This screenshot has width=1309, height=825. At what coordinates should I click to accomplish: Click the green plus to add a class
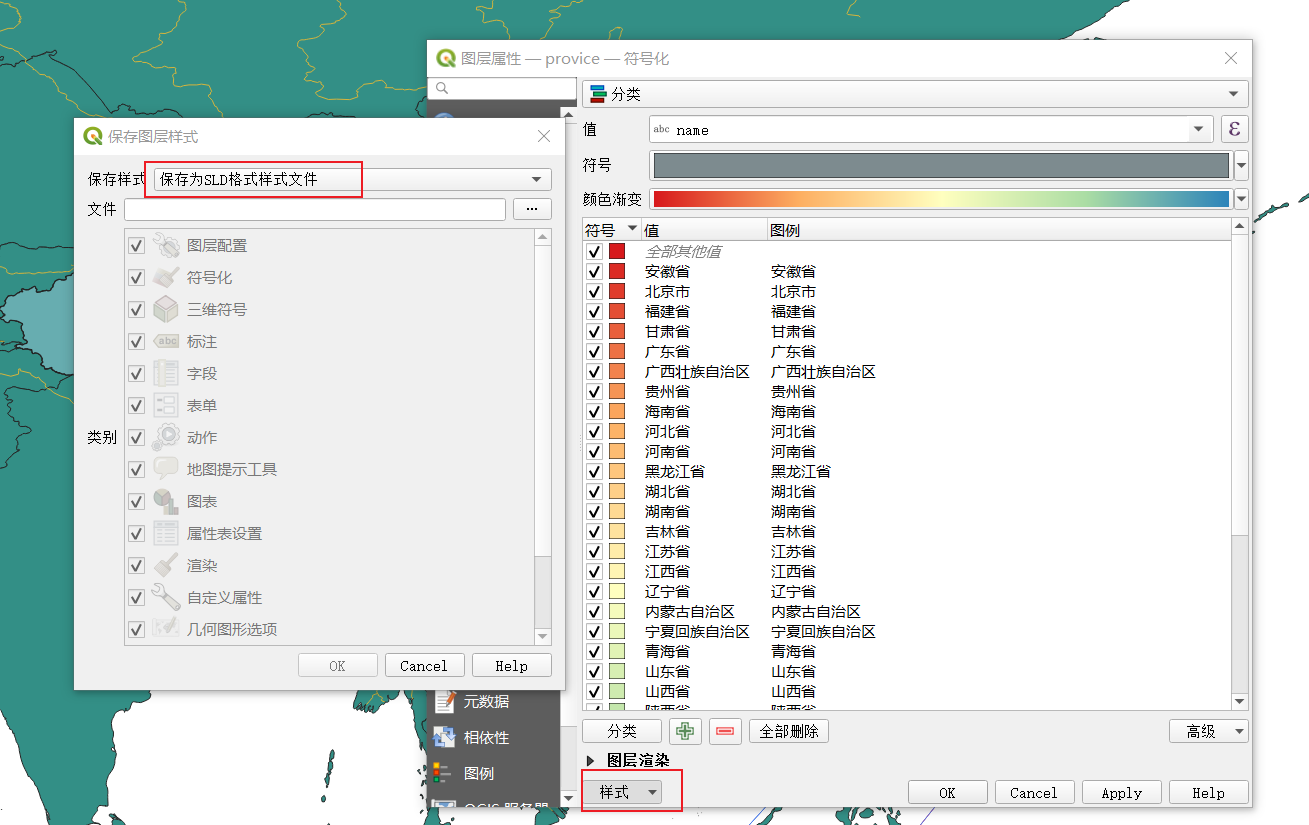coord(685,731)
